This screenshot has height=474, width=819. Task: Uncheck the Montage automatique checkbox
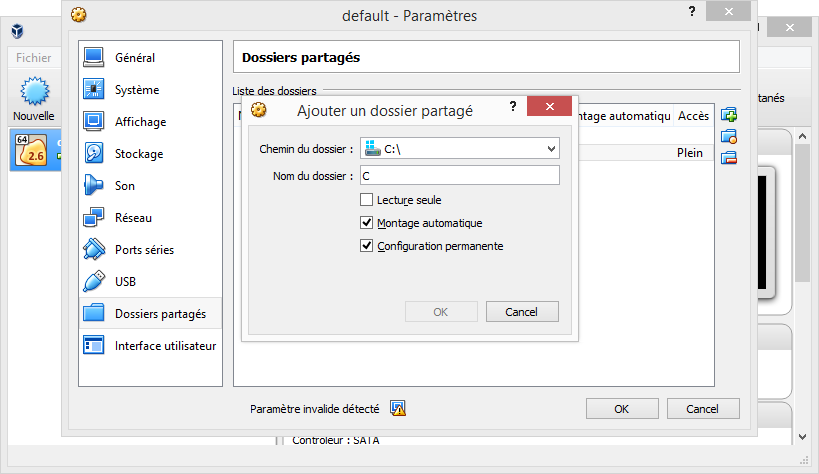coord(367,223)
